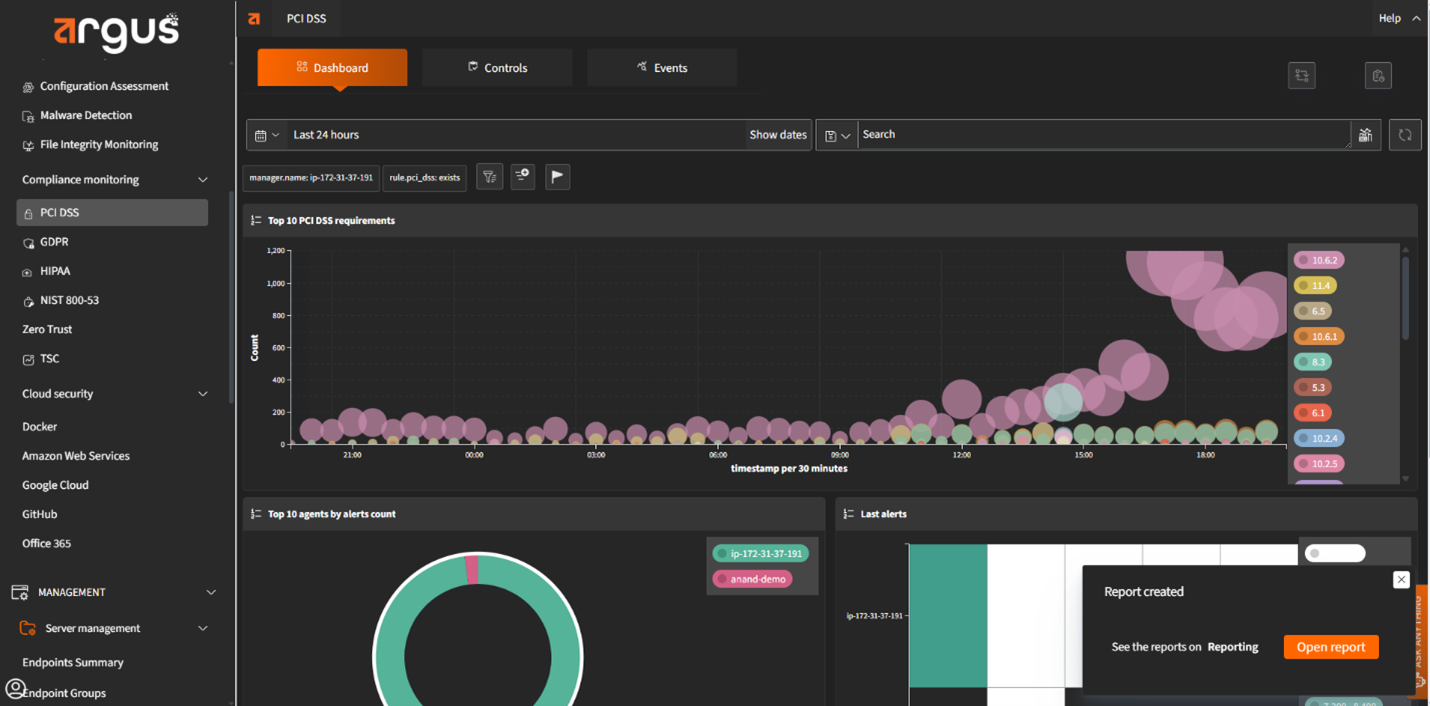
Task: Click the 11.4 yellow legend swatch
Action: point(1303,286)
